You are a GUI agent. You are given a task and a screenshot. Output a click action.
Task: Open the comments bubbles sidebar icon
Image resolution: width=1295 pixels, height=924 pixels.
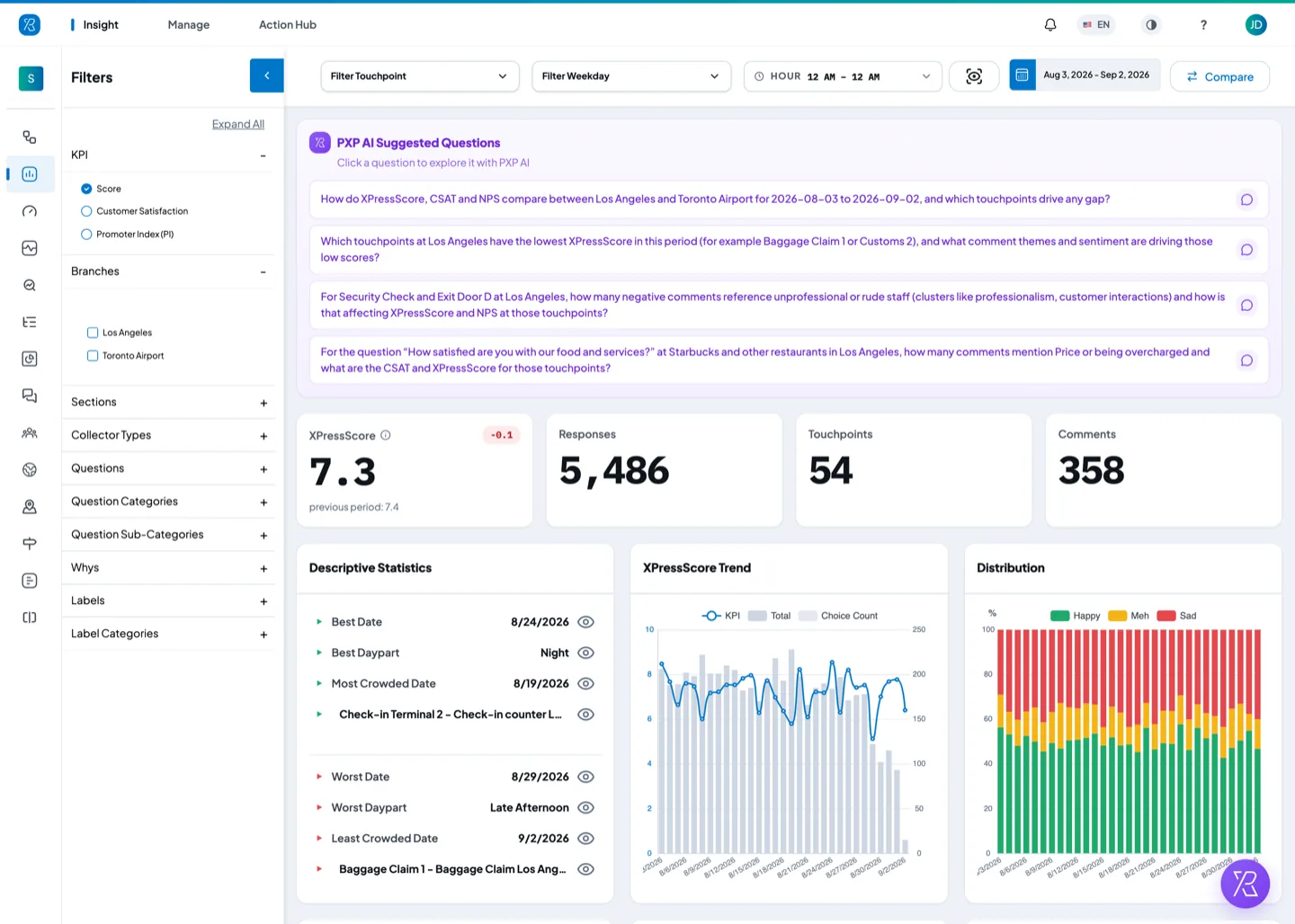[x=30, y=395]
